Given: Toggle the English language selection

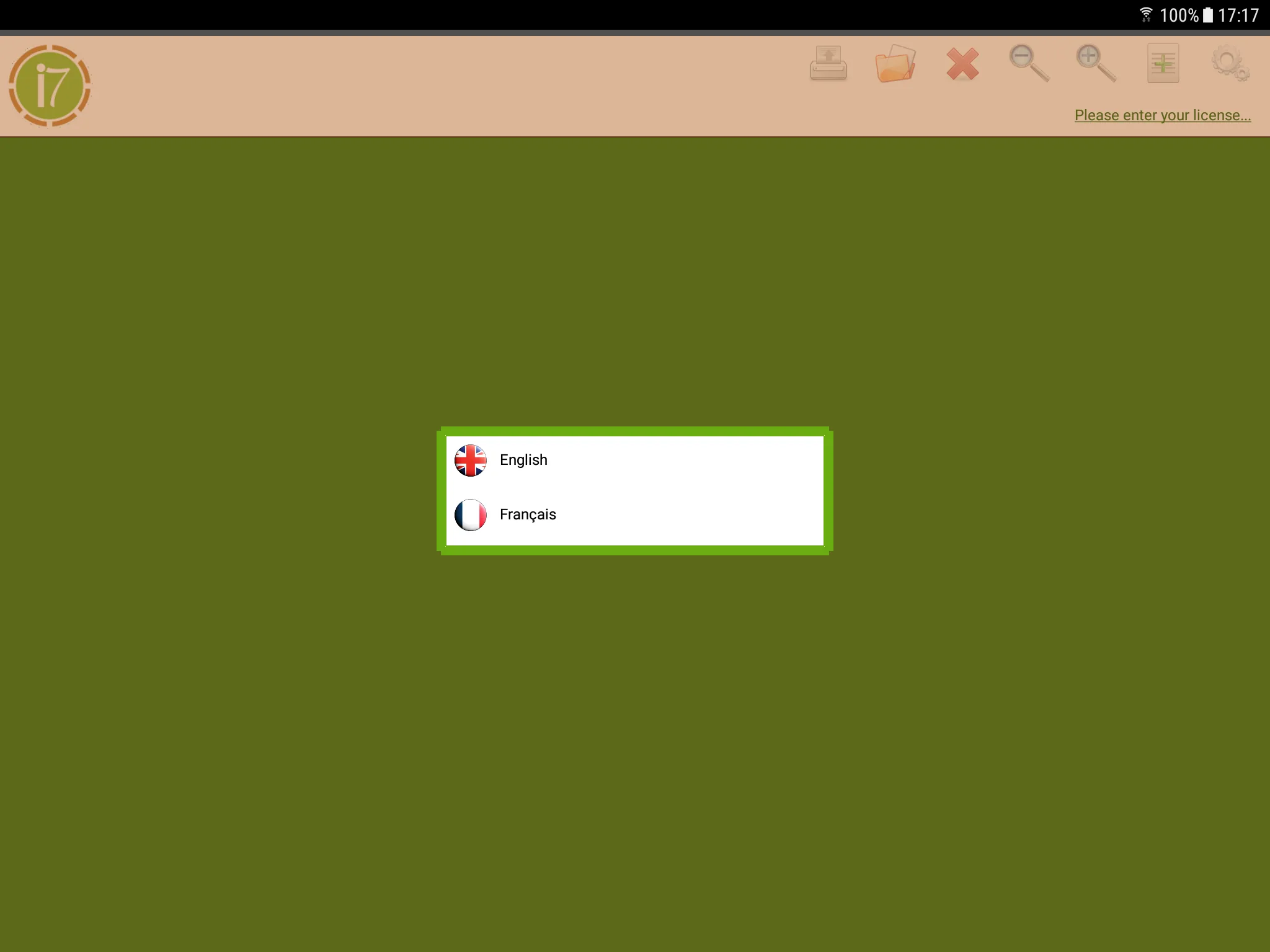Looking at the screenshot, I should pyautogui.click(x=635, y=460).
